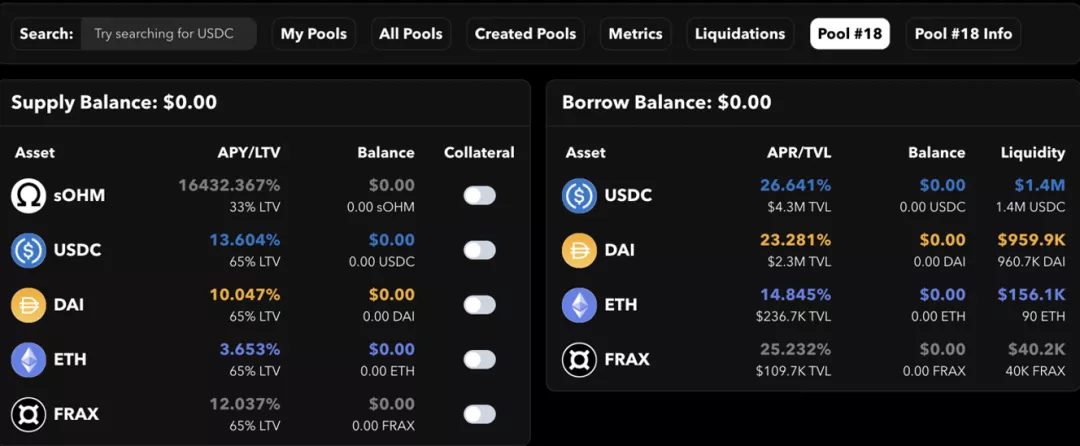This screenshot has width=1080, height=446.
Task: Click the ETH icon in the borrow list
Action: [x=579, y=305]
